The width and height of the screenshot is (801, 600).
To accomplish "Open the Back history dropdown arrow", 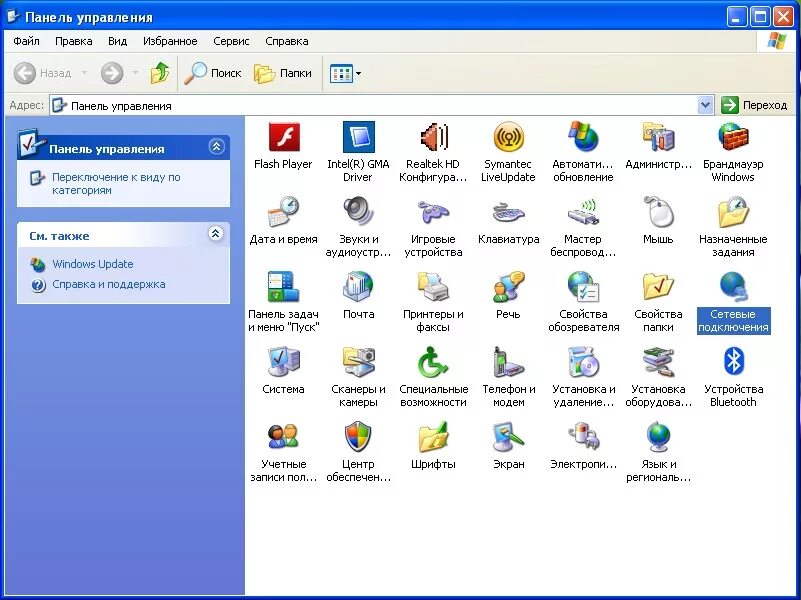I will coord(84,73).
